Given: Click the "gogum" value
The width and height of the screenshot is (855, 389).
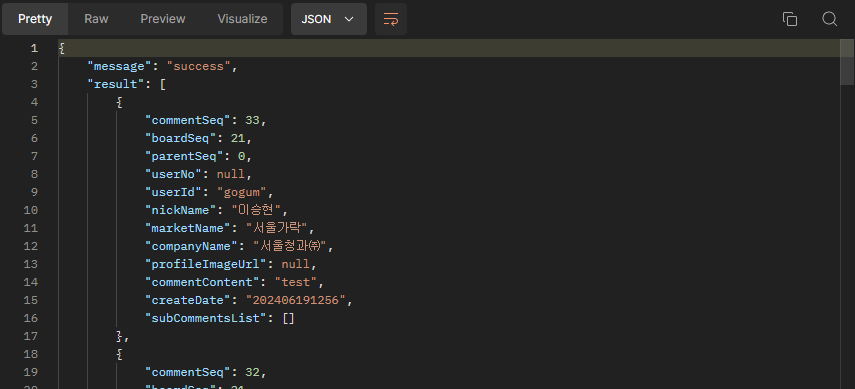Looking at the screenshot, I should pos(242,192).
